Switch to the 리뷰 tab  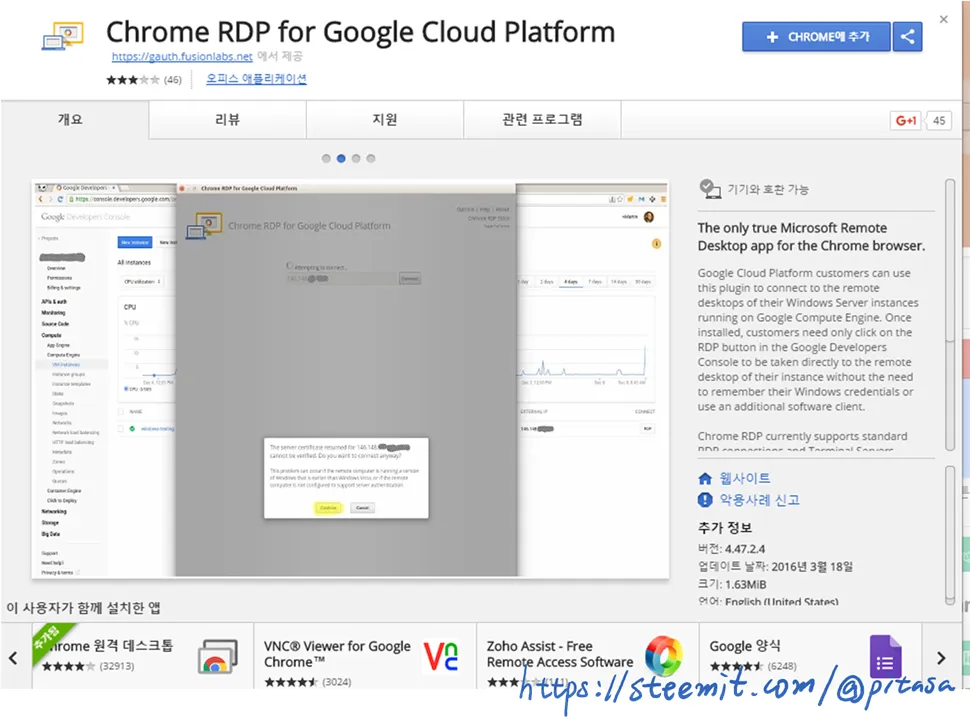pos(227,119)
